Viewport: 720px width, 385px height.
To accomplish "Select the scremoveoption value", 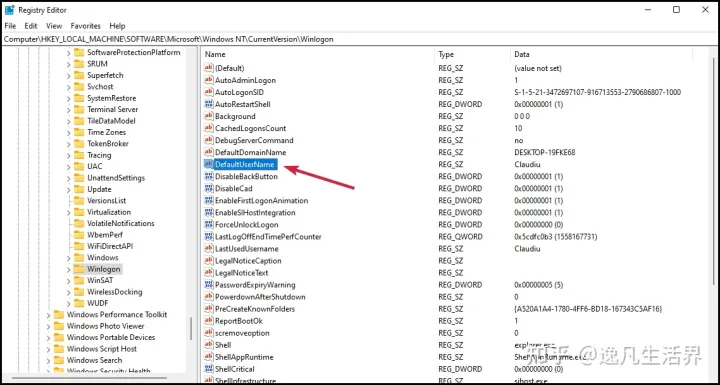I will tap(242, 333).
